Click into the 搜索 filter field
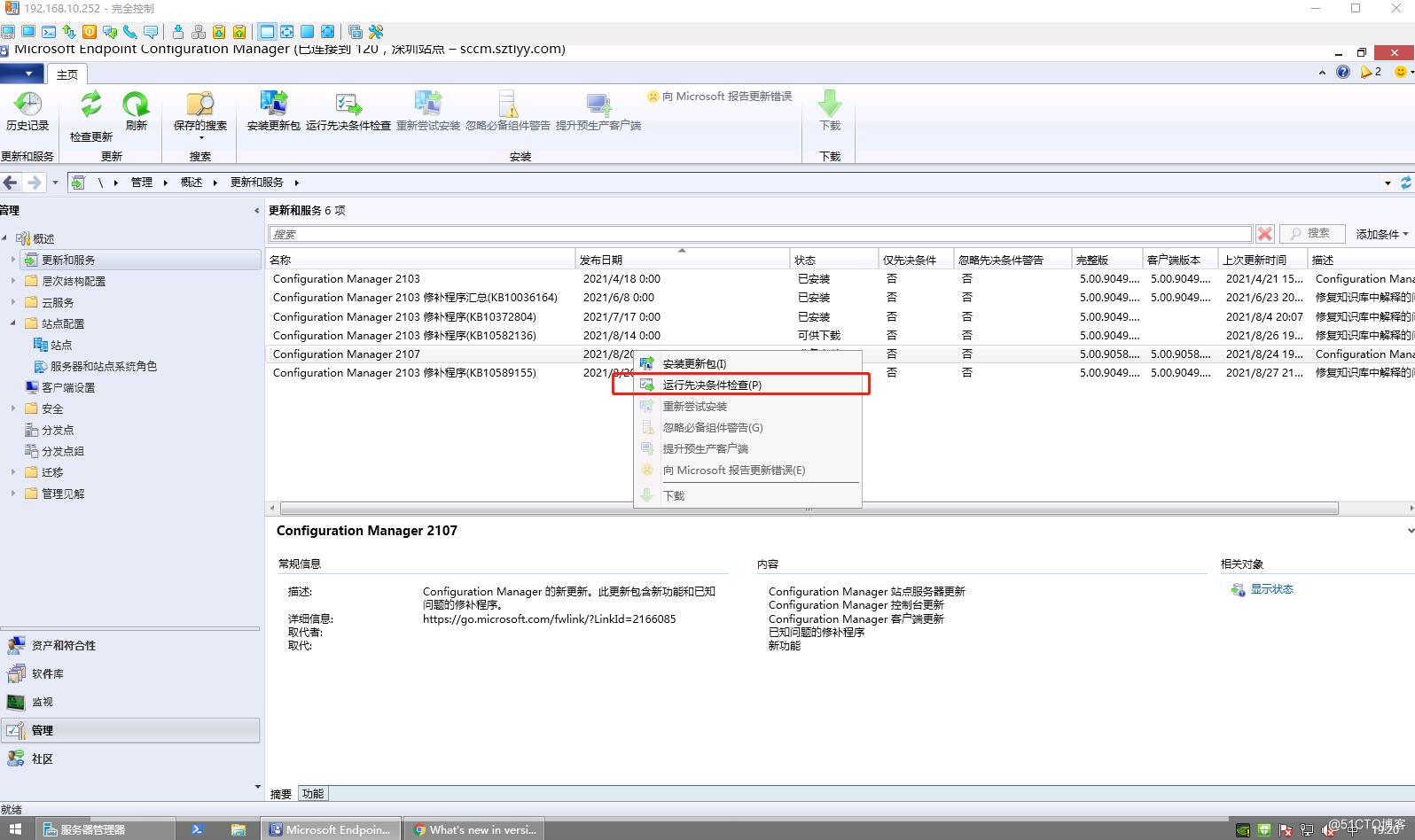The height and width of the screenshot is (840, 1415). pos(760,234)
